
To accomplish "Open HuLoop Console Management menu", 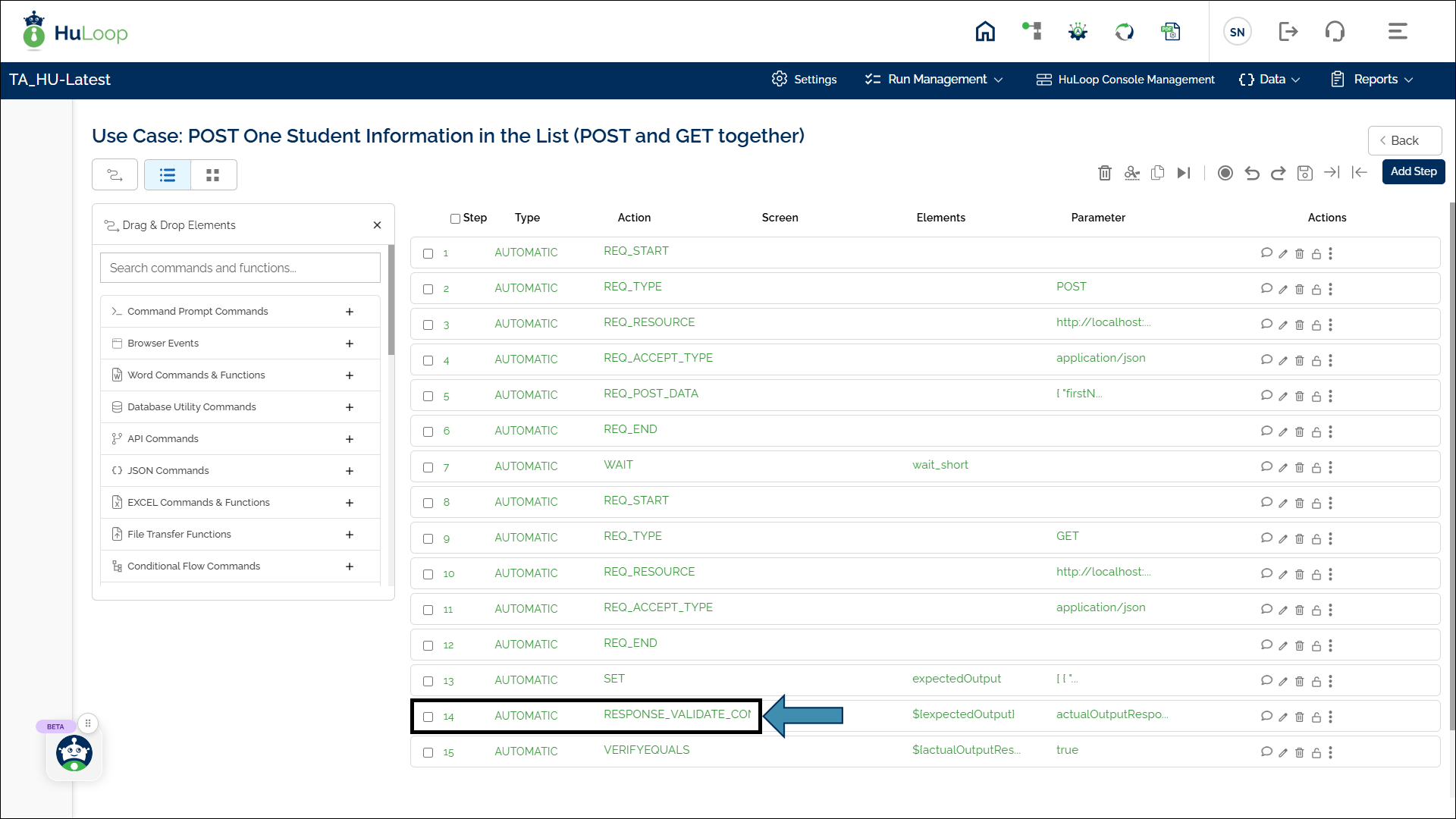I will [x=1126, y=80].
